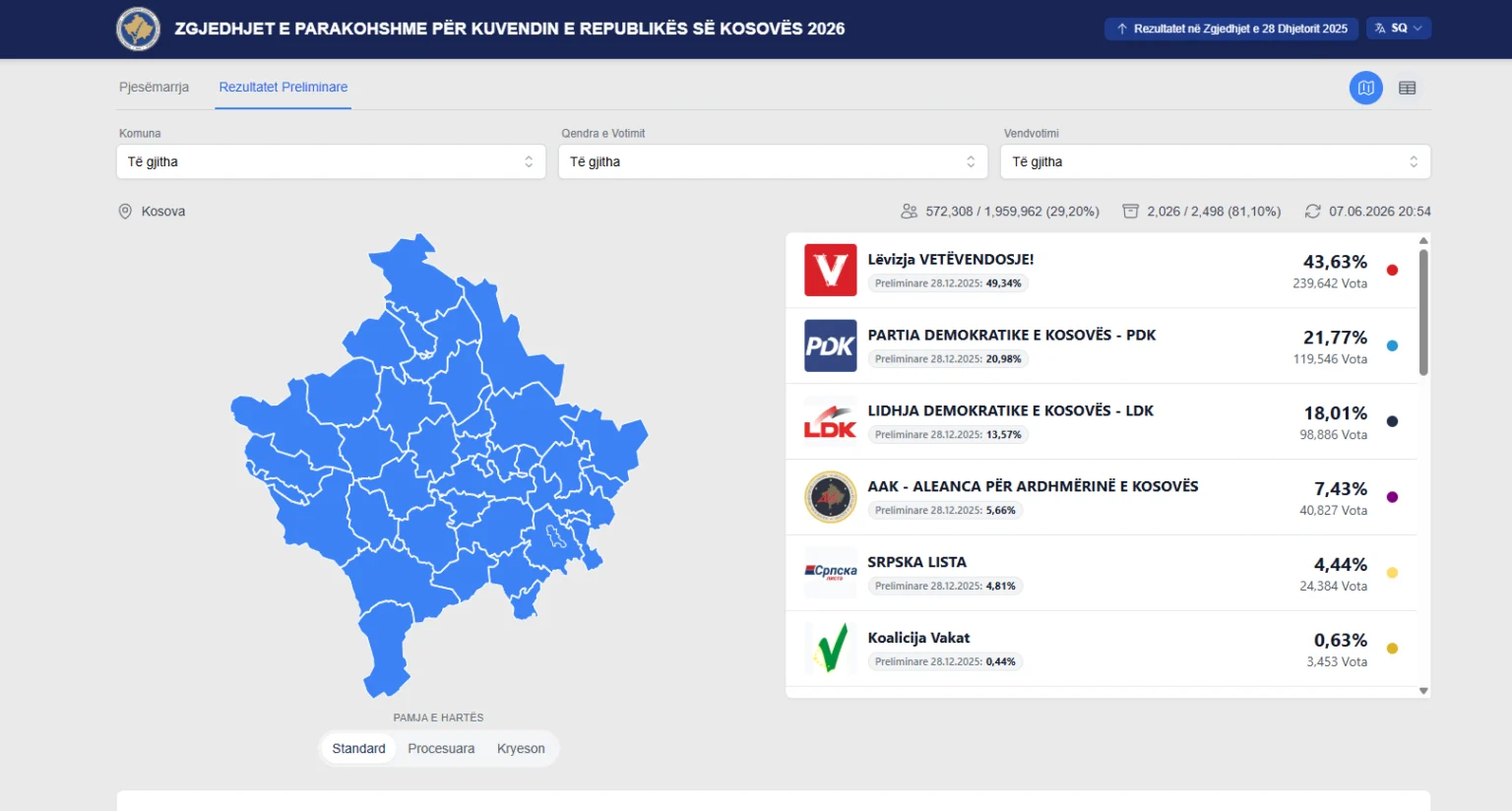The height and width of the screenshot is (811, 1512).
Task: Open the Komuna dropdown
Action: [331, 161]
